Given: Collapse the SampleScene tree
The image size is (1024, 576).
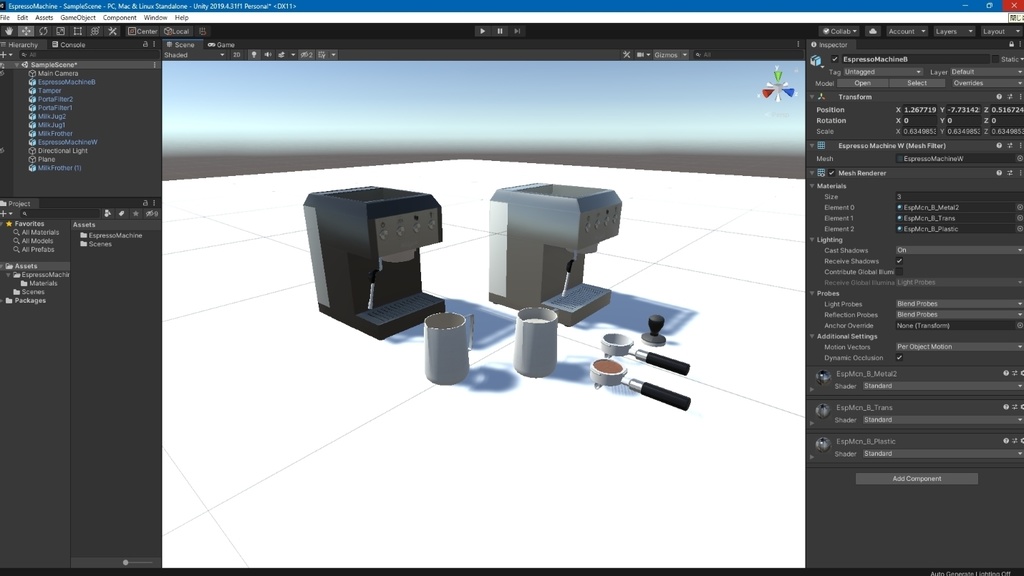Looking at the screenshot, I should tap(16, 65).
